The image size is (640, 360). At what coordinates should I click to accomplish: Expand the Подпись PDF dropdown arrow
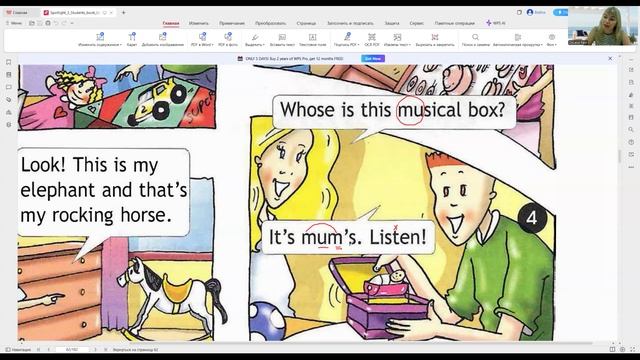[x=358, y=45]
